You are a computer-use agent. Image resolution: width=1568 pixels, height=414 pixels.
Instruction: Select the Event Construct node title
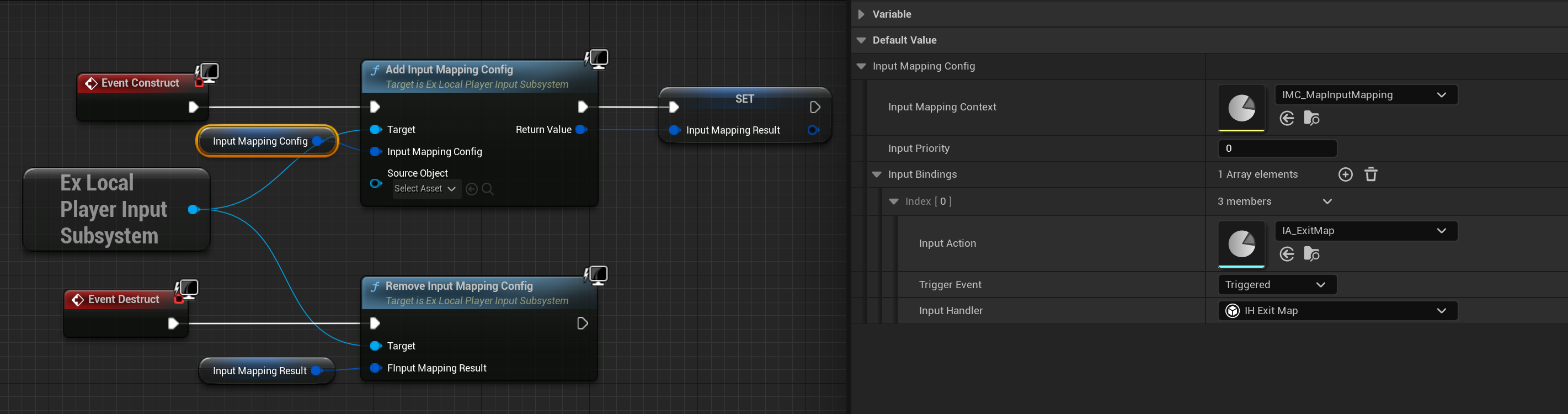coord(140,83)
